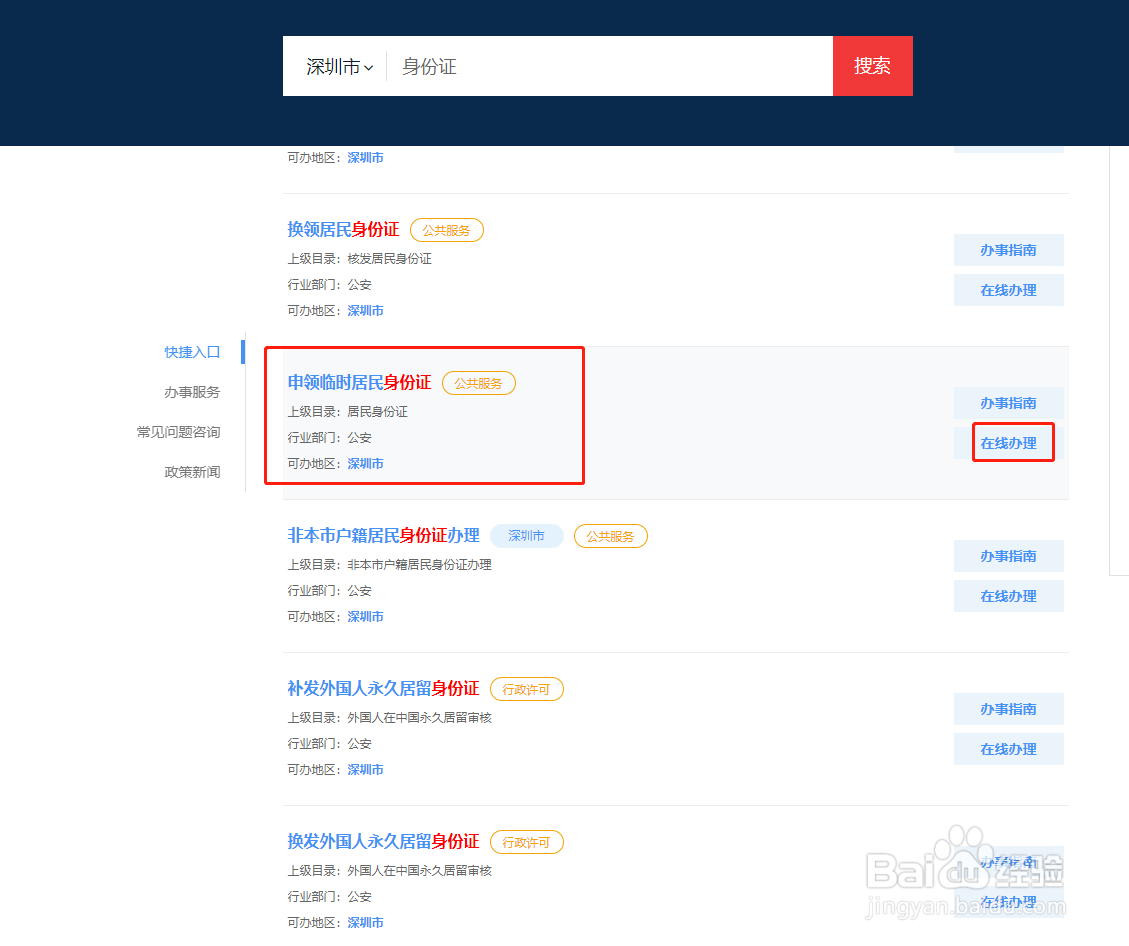
Task: Click 深圳市 region link under 补发外国人永久居留身份证
Action: (366, 770)
